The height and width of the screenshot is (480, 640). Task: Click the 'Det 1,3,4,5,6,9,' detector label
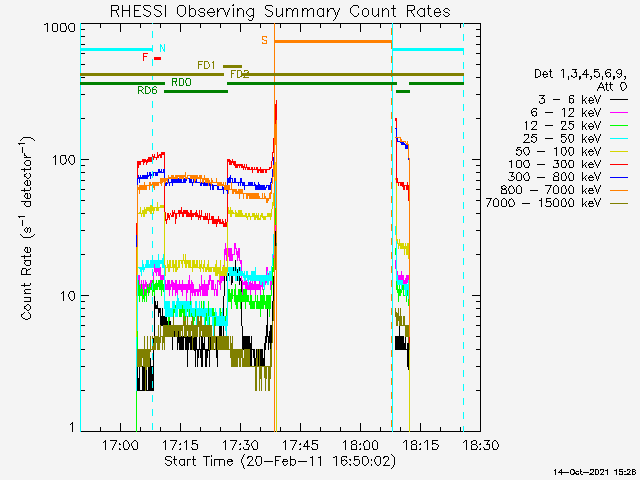point(580,74)
